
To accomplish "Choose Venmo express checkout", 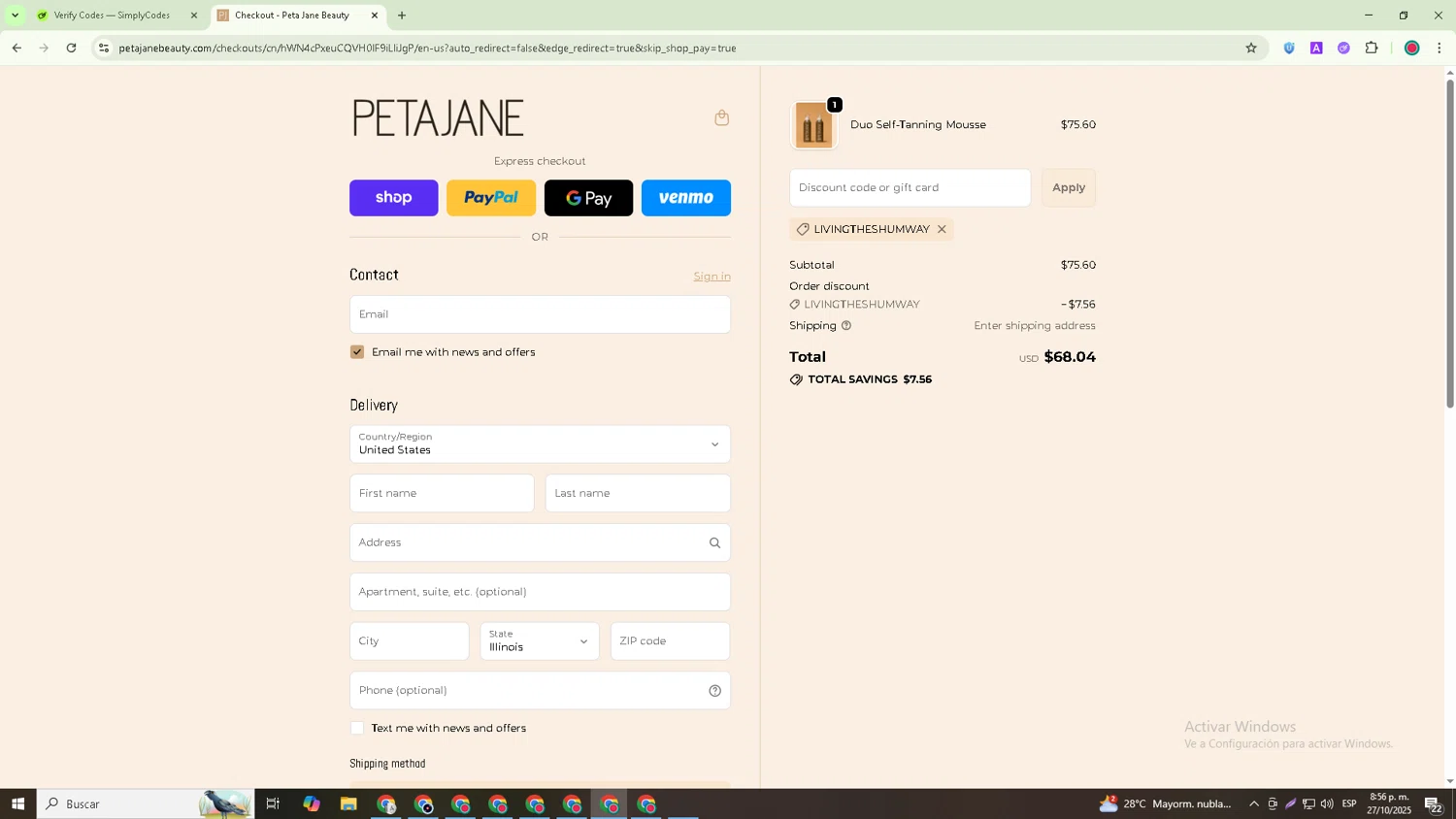I will coord(686,198).
